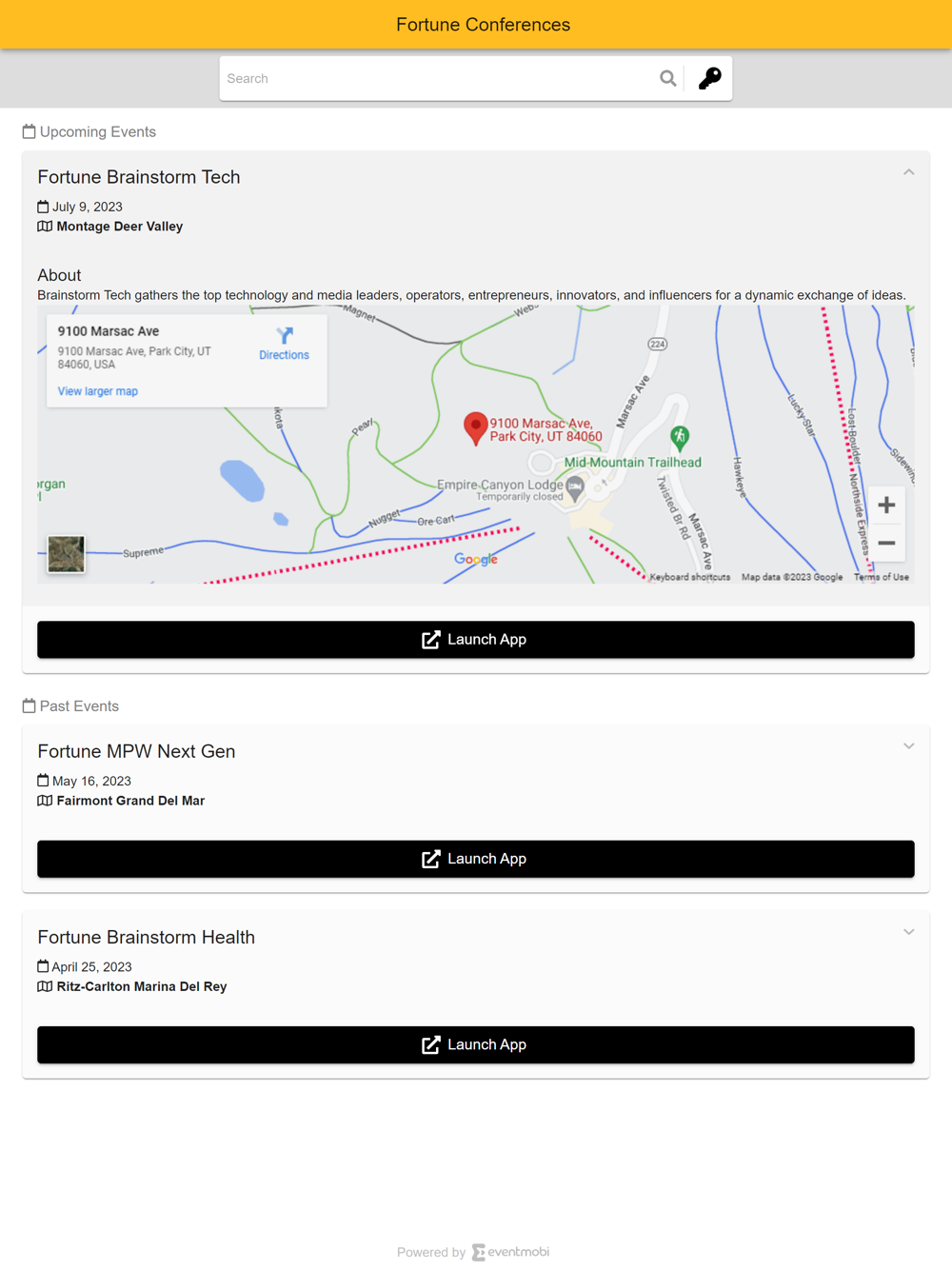This screenshot has height=1270, width=952.
Task: Click the Ritz-Carlton Marina Del Rey venue
Action: coord(142,986)
